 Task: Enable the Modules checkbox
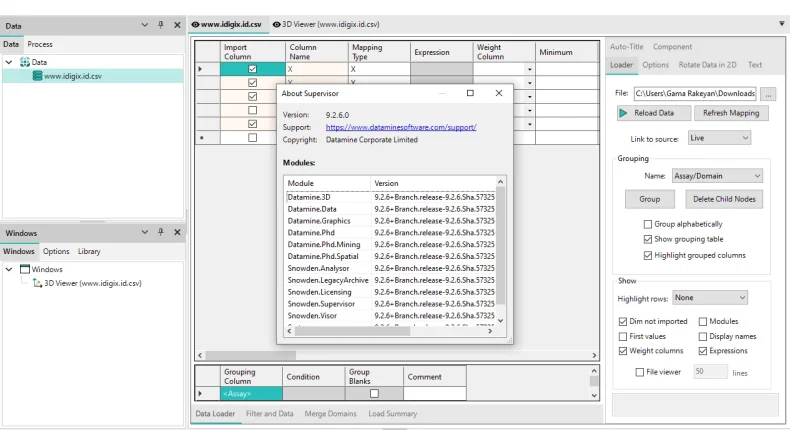[703, 321]
